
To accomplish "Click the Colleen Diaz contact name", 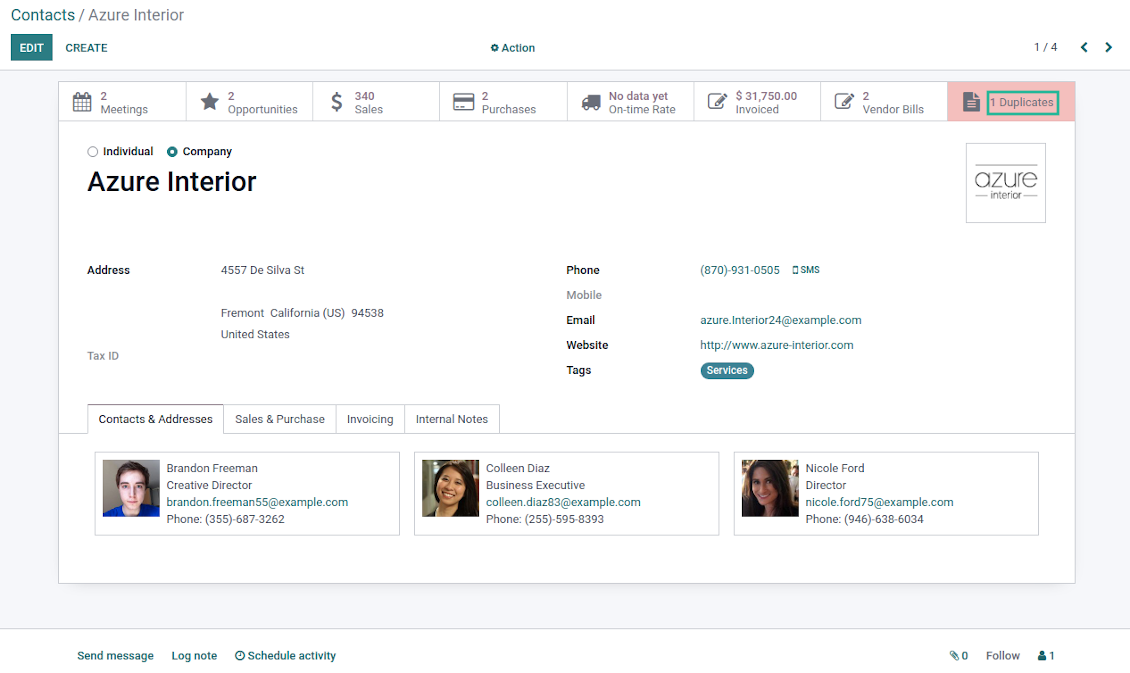I will tap(517, 468).
